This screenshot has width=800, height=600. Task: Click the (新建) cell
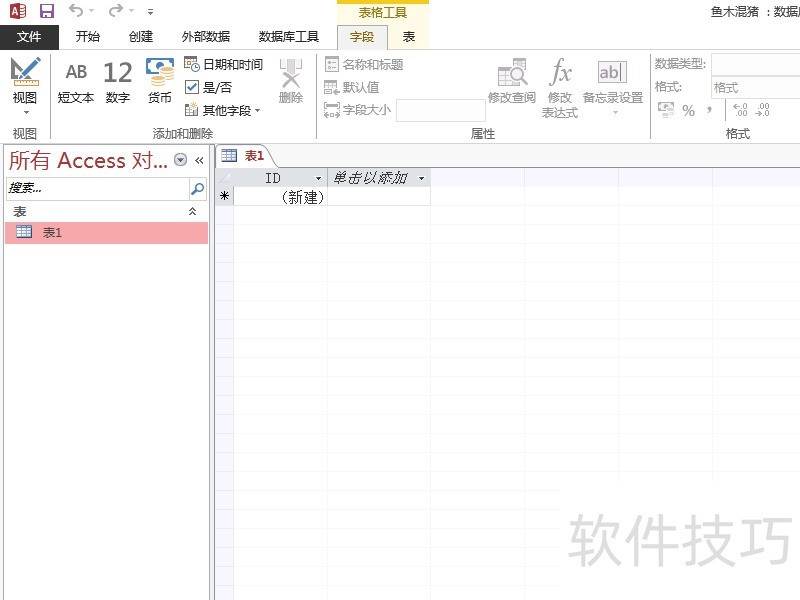[280, 197]
